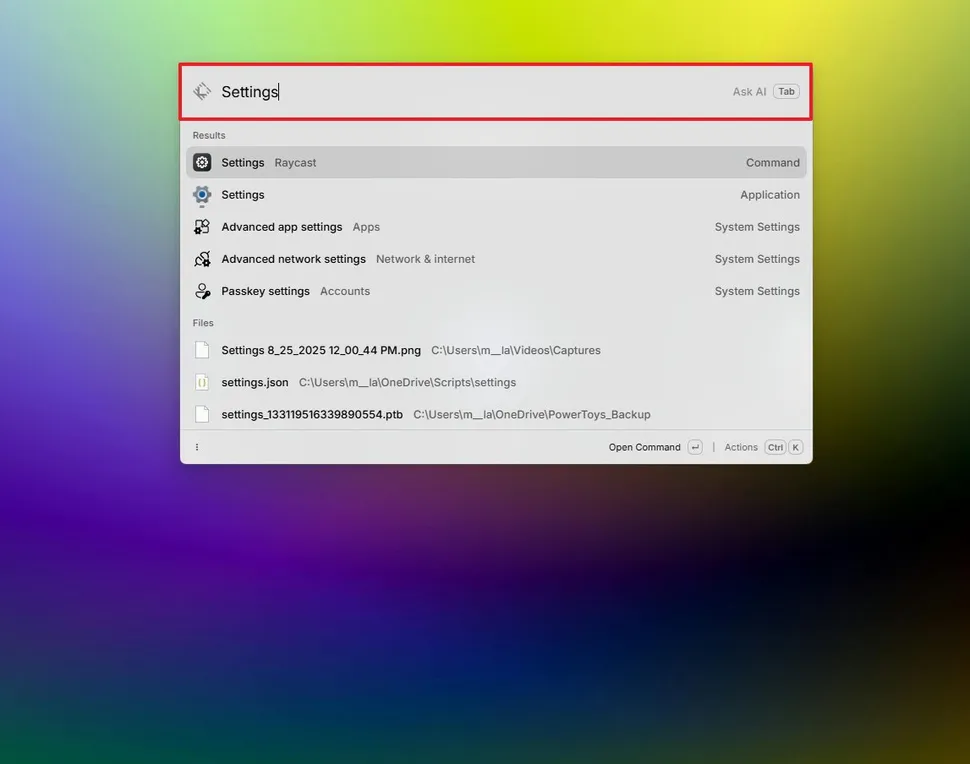This screenshot has height=764, width=970.
Task: Place cursor in the search input field
Action: [x=450, y=91]
